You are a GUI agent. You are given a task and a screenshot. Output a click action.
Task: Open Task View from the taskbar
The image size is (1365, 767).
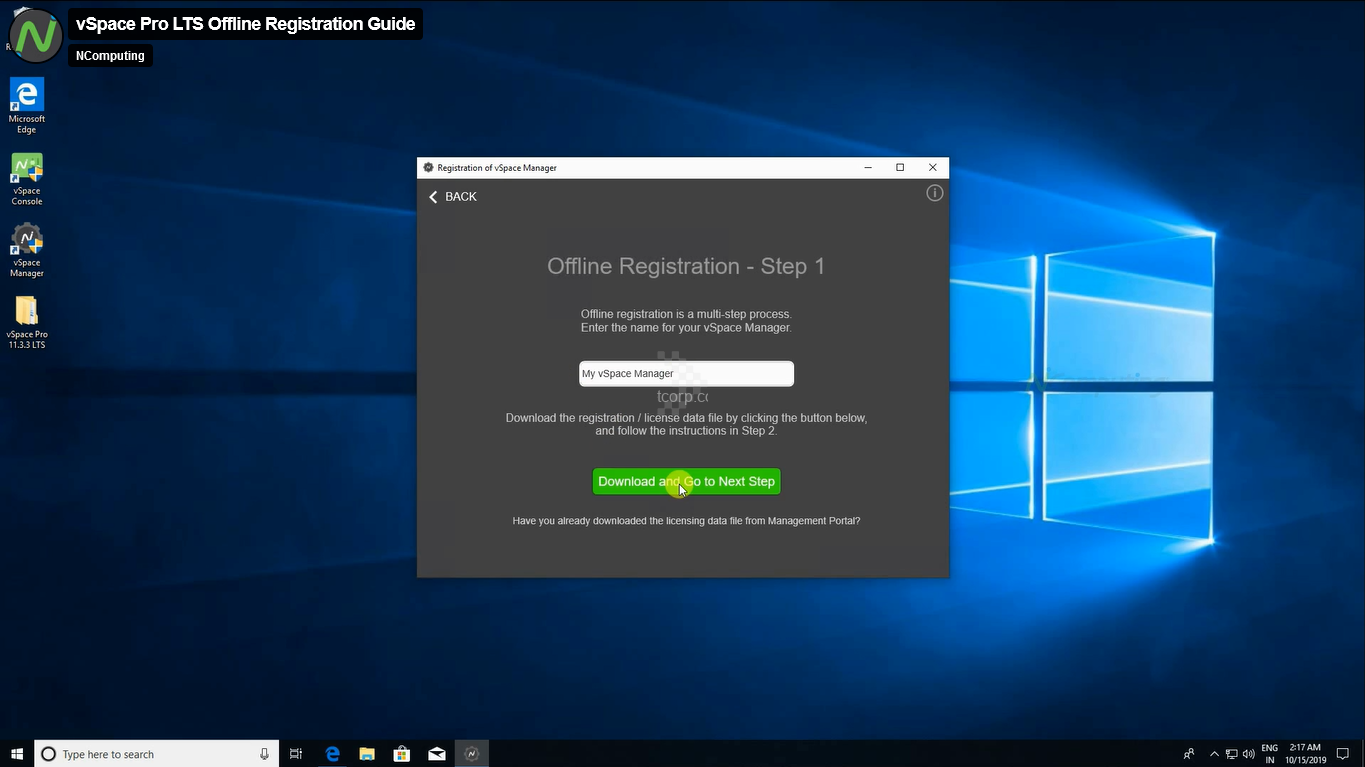[296, 754]
